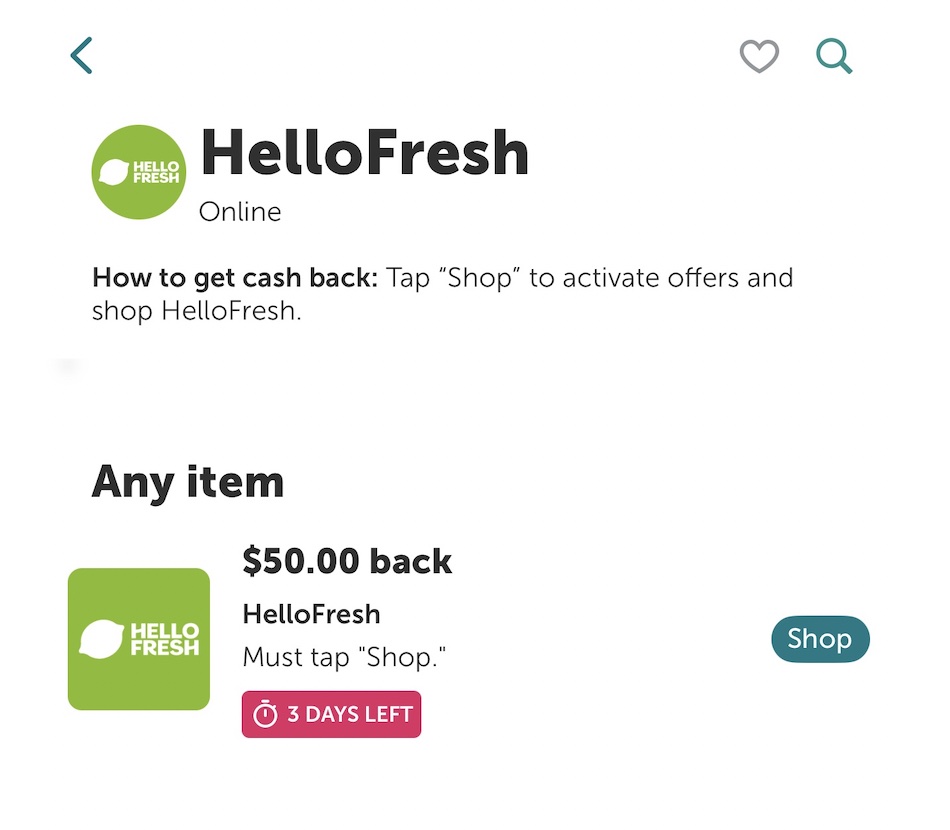Image resolution: width=950 pixels, height=830 pixels.
Task: Open details via the $50.00 back text
Action: click(347, 561)
